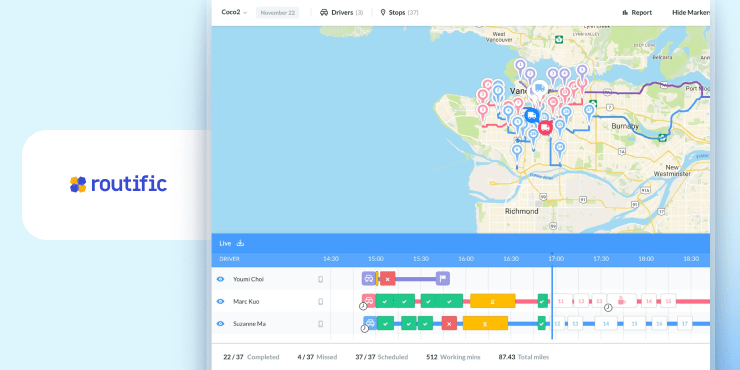Select stop 14 in Suzanne Ma's timeline
Image resolution: width=740 pixels, height=370 pixels.
coord(606,324)
